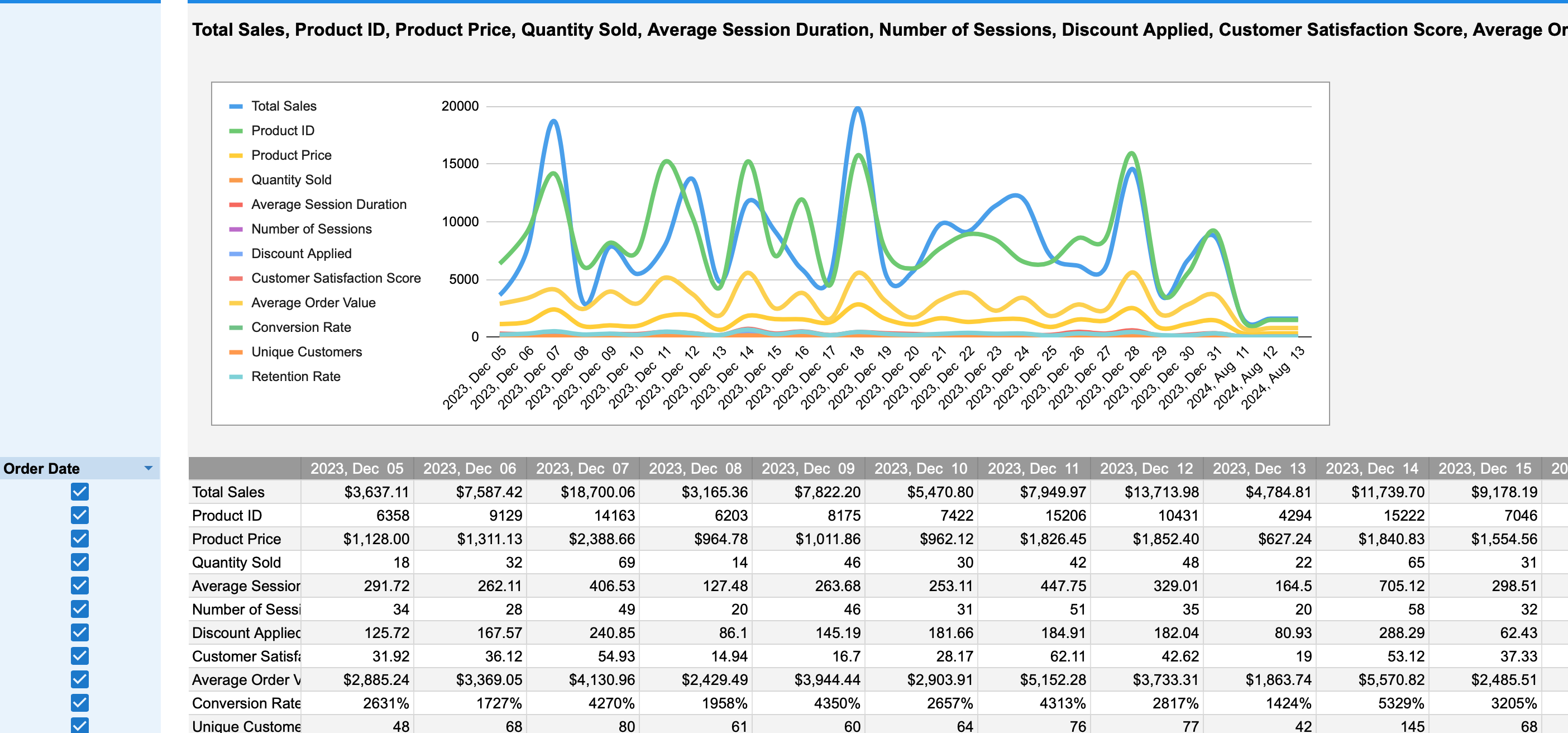The width and height of the screenshot is (1568, 733).
Task: Select the Conversion Rate legend label
Action: tap(300, 327)
